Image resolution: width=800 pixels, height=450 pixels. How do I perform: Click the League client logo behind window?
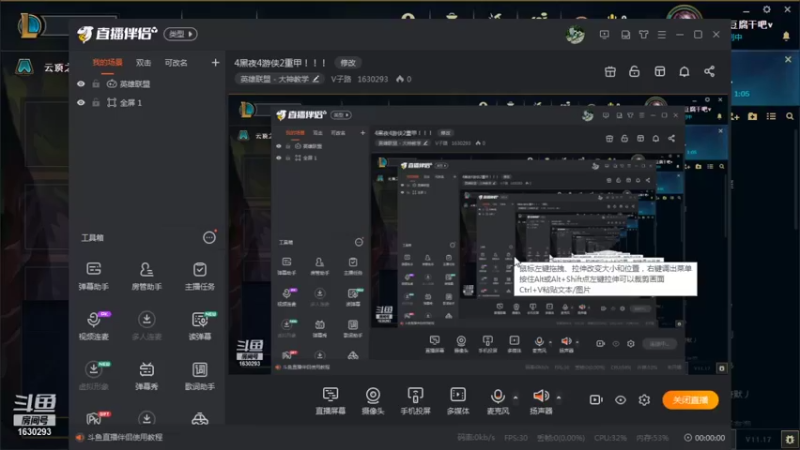(x=30, y=26)
